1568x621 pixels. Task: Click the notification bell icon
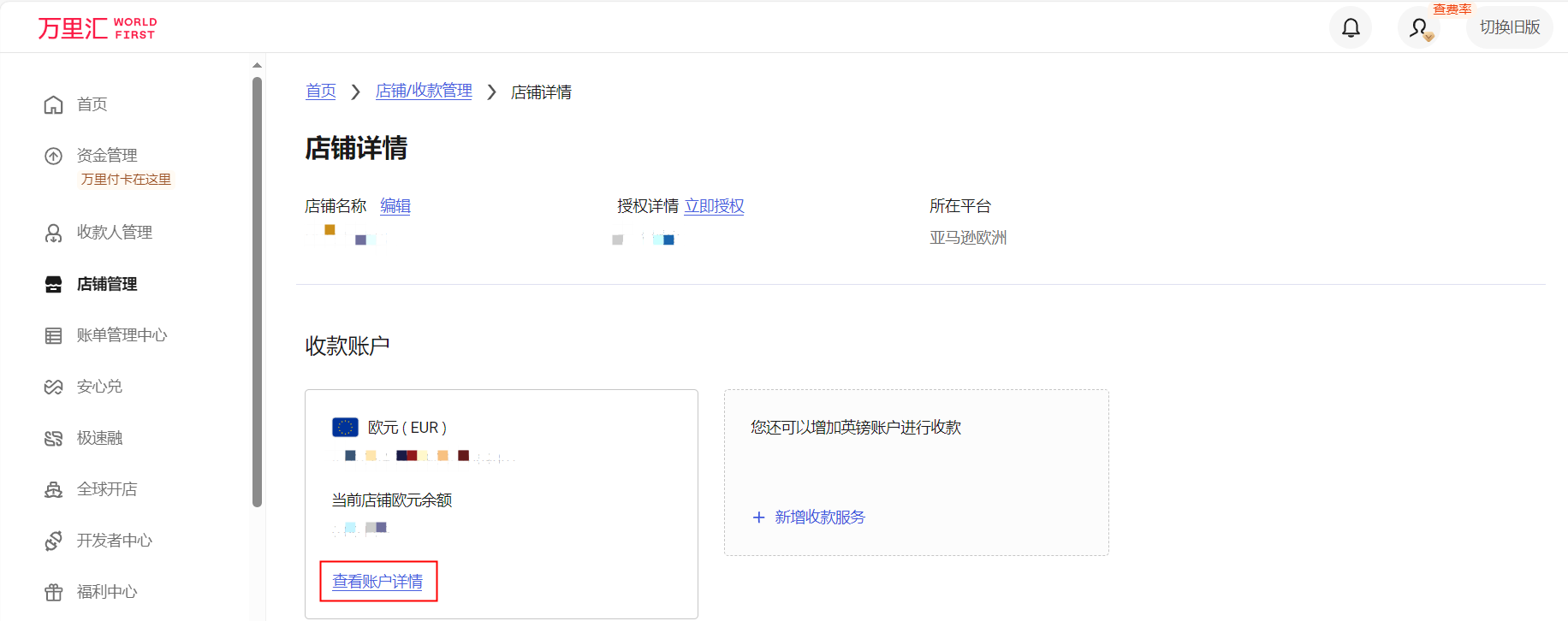[1350, 28]
